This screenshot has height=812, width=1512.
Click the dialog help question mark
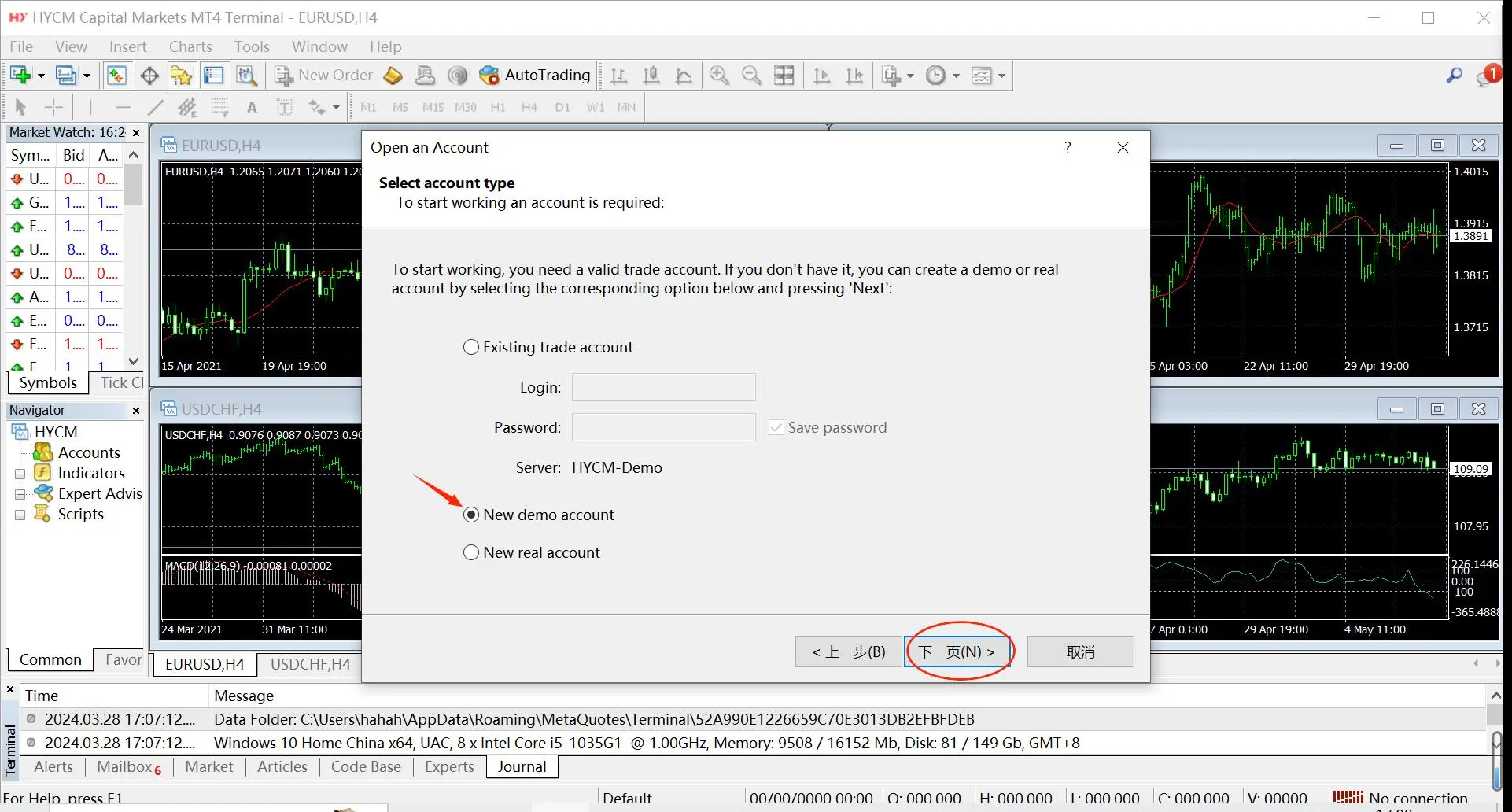(x=1068, y=147)
